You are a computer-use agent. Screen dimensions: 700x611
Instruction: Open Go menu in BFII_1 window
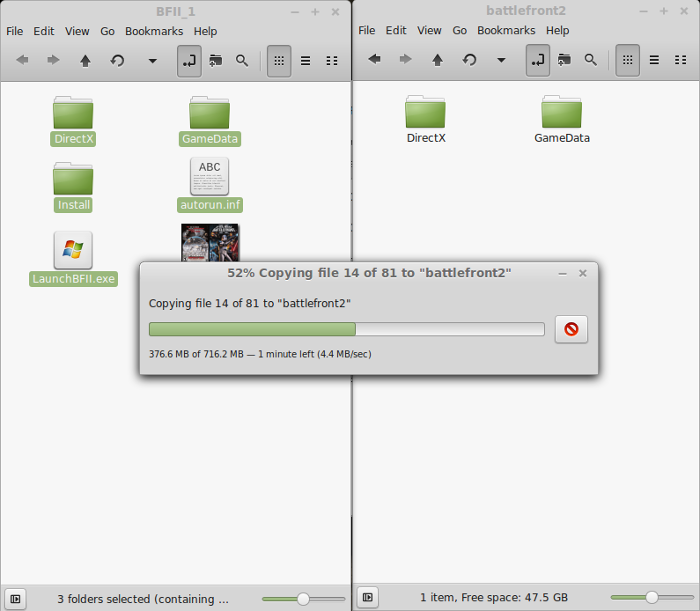107,31
